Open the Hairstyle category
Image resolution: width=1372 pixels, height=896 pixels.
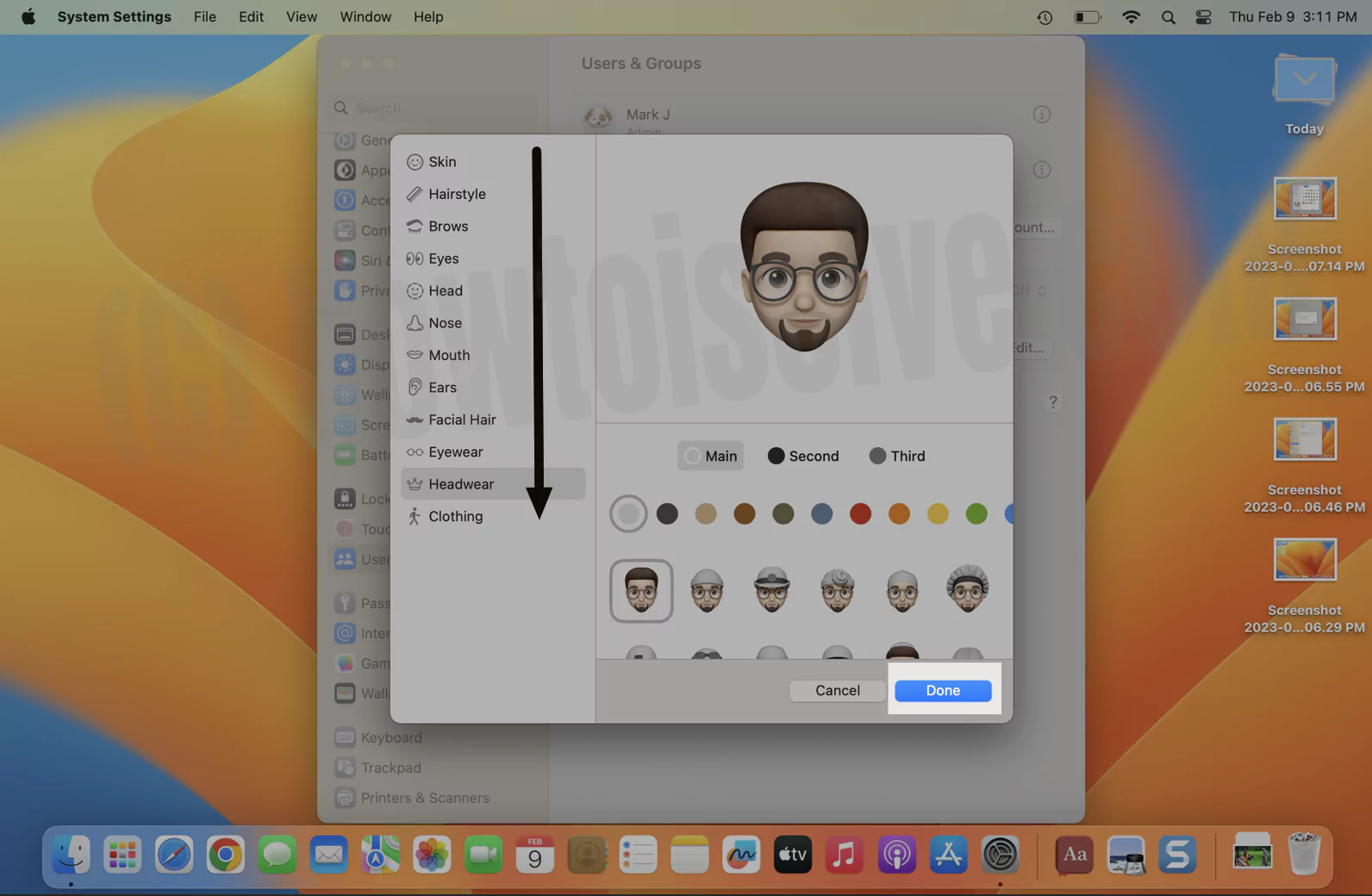(493, 194)
